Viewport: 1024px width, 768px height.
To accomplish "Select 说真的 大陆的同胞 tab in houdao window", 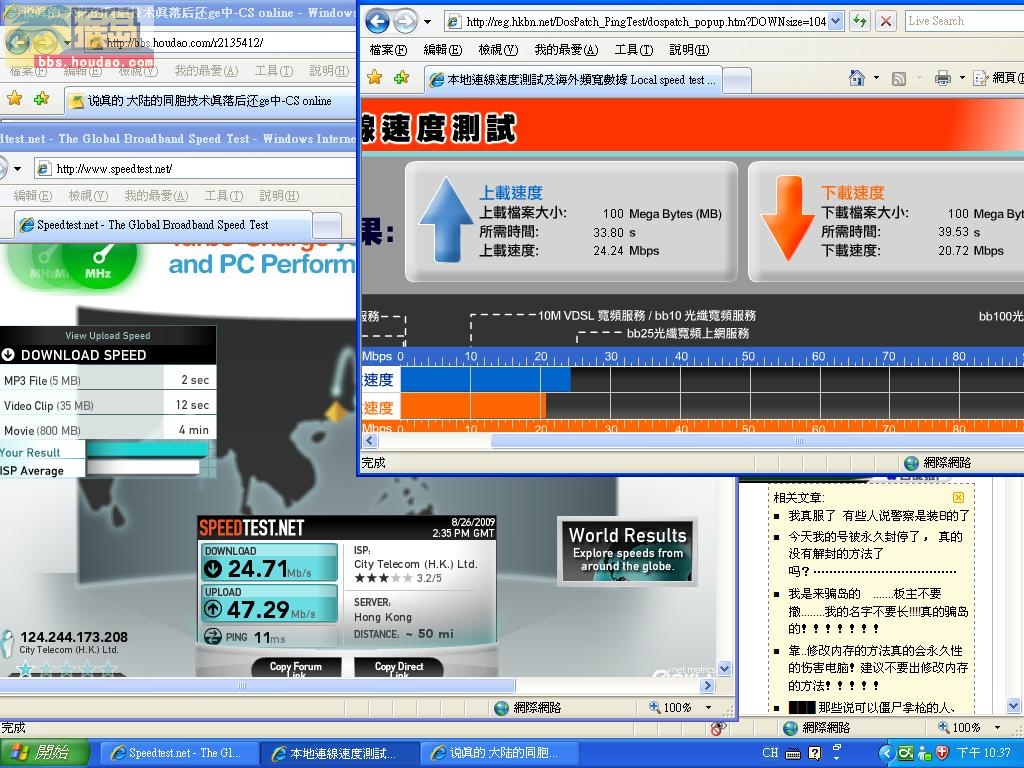I will (210, 101).
